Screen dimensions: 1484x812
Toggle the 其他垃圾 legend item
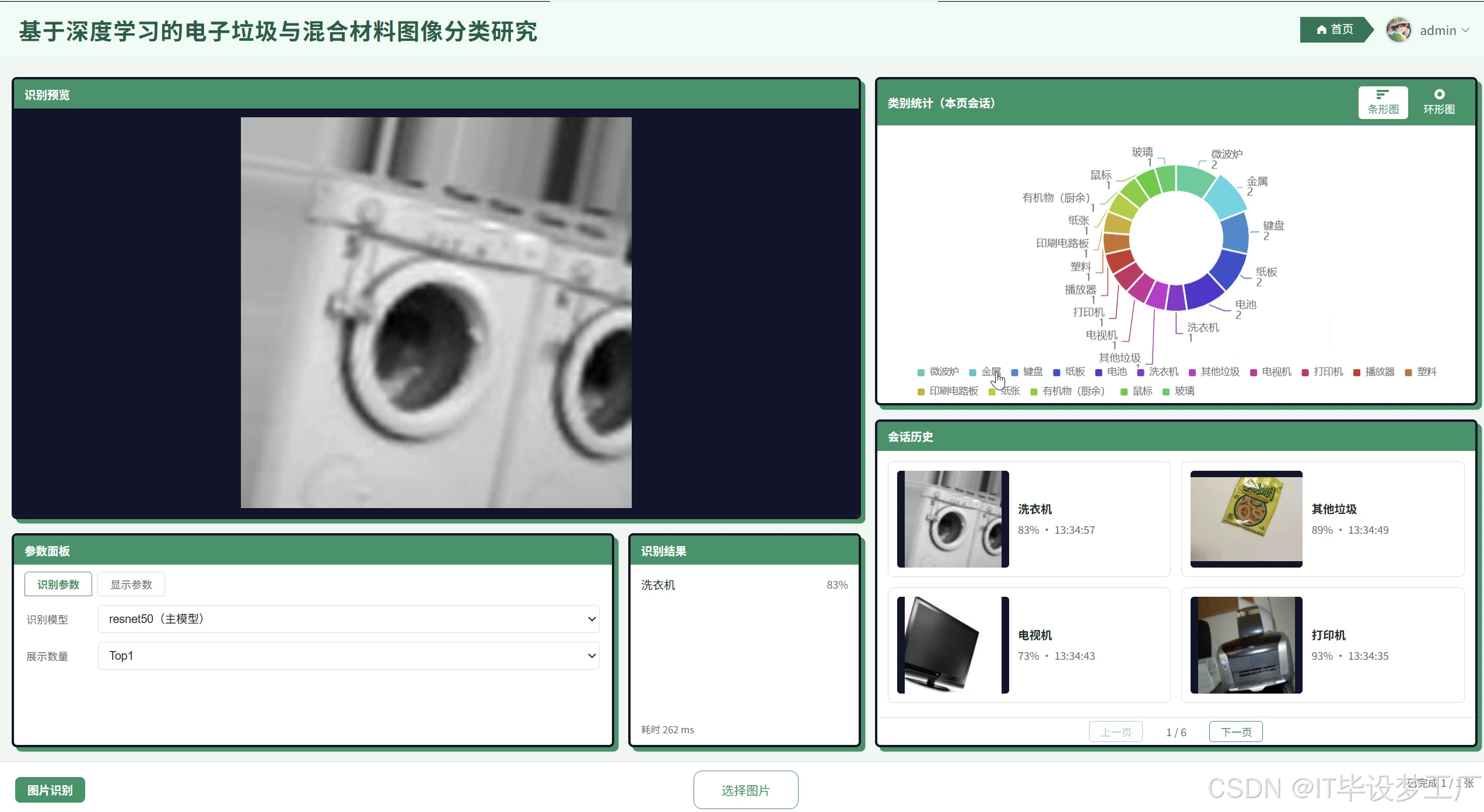pos(1214,372)
